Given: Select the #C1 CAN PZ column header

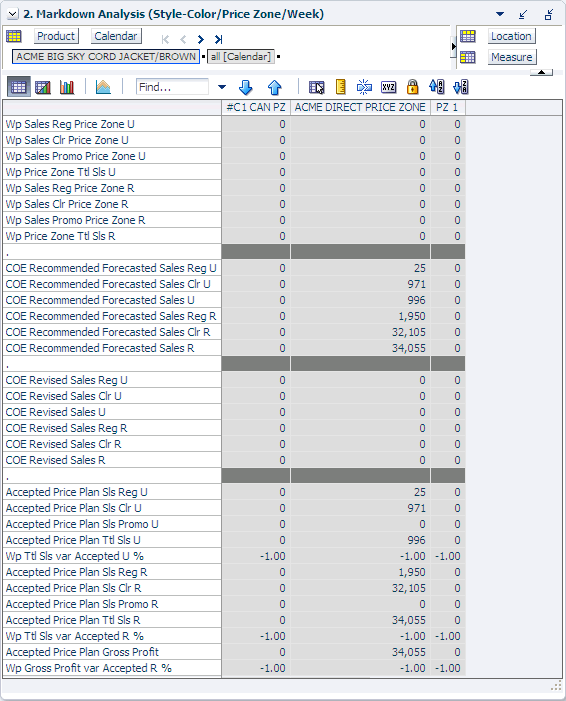Looking at the screenshot, I should point(256,107).
